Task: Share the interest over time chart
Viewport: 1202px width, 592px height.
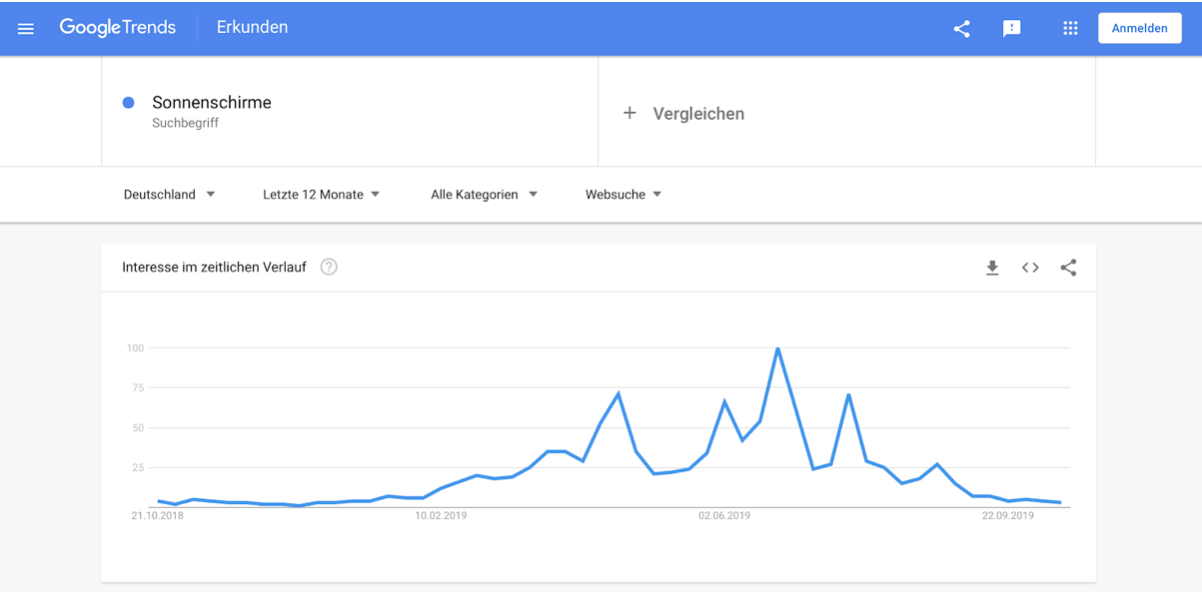Action: [x=1068, y=267]
